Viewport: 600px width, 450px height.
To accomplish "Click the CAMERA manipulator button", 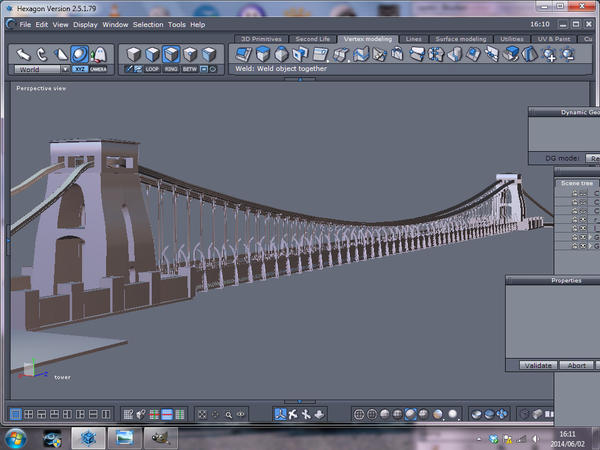I will click(x=98, y=69).
